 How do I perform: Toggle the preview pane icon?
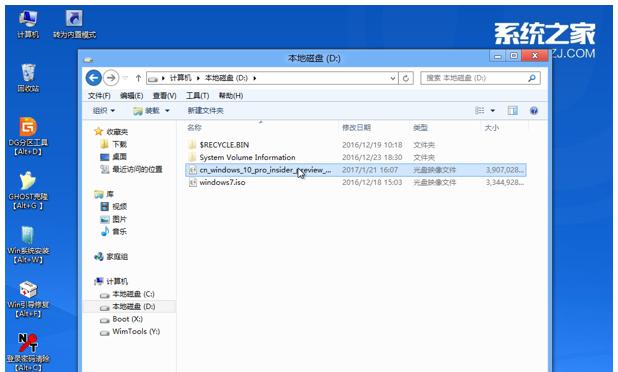(512, 111)
